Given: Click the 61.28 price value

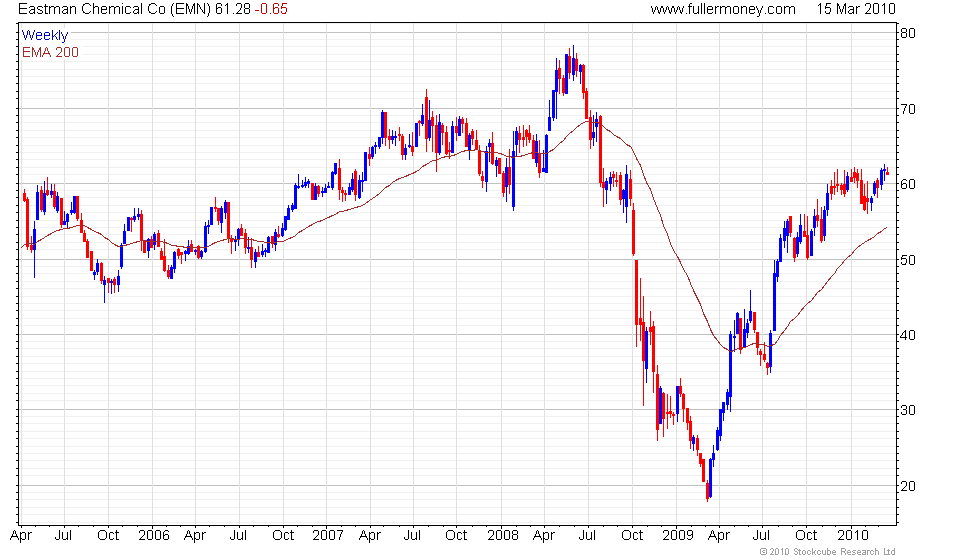Looking at the screenshot, I should [x=232, y=9].
